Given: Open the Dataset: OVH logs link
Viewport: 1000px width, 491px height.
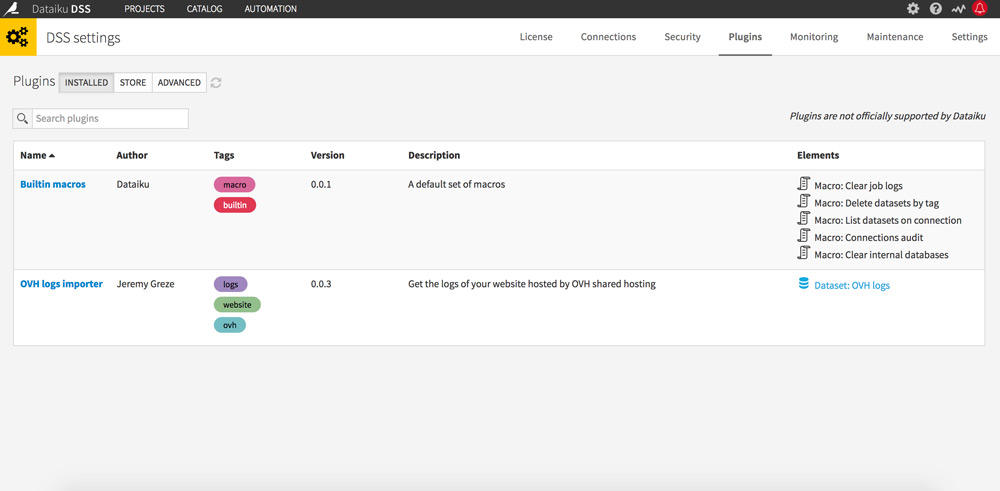Looking at the screenshot, I should point(852,286).
